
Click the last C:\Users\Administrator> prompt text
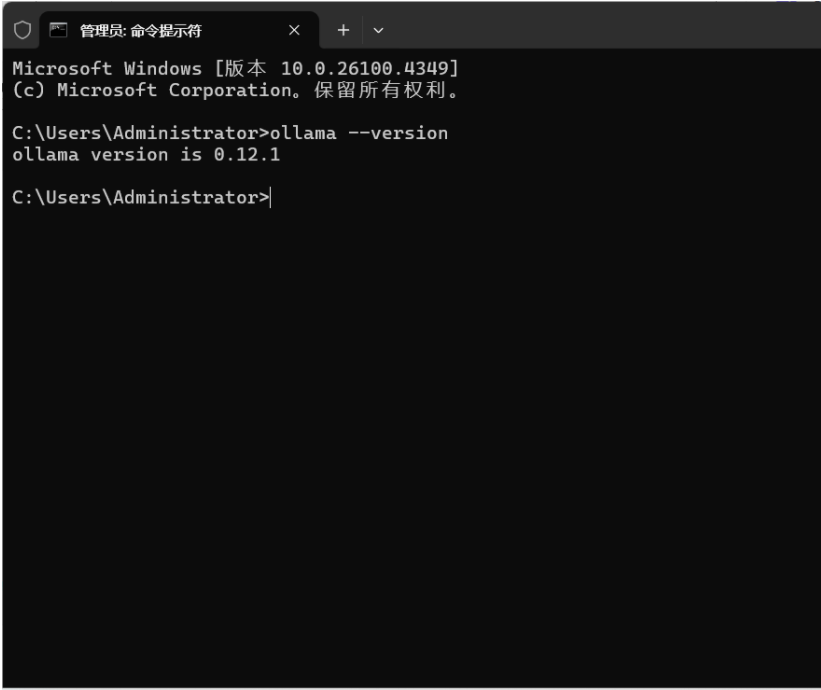click(x=140, y=197)
